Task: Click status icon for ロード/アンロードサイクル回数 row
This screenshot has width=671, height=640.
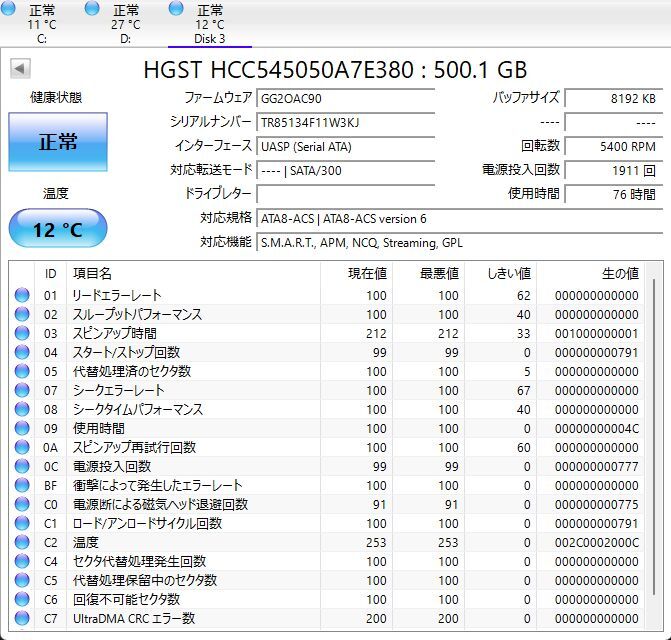Action: (x=22, y=523)
